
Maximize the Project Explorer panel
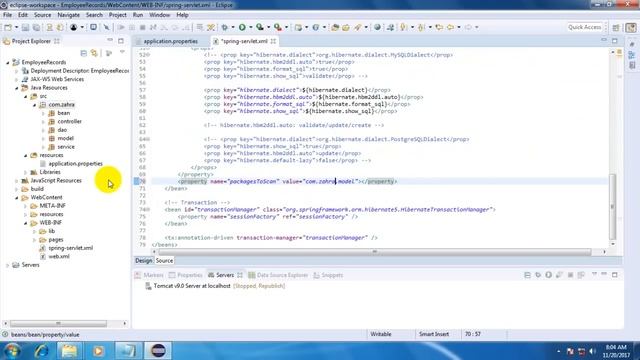pyautogui.click(x=121, y=41)
